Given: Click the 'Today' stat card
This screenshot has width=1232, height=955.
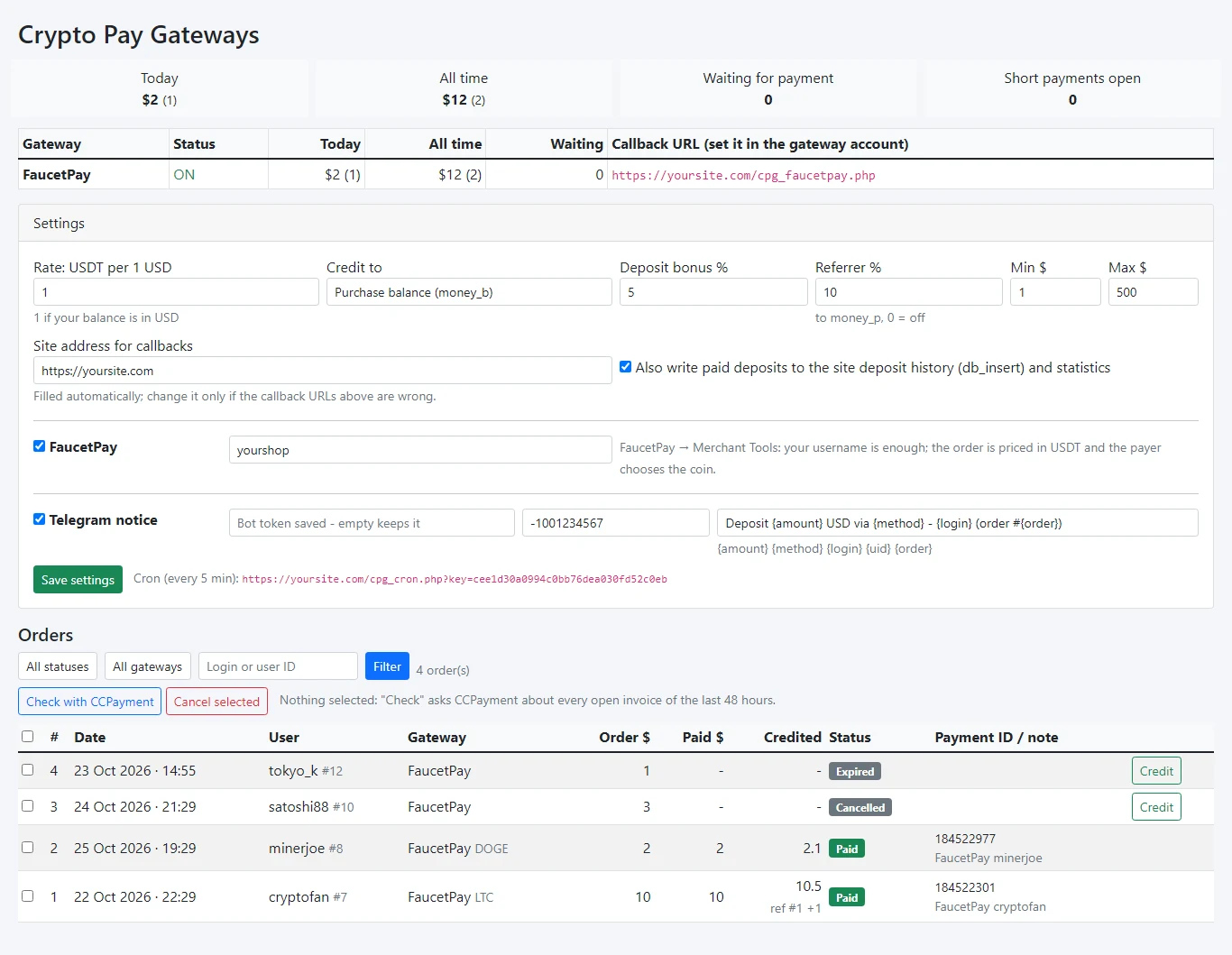Looking at the screenshot, I should (160, 88).
